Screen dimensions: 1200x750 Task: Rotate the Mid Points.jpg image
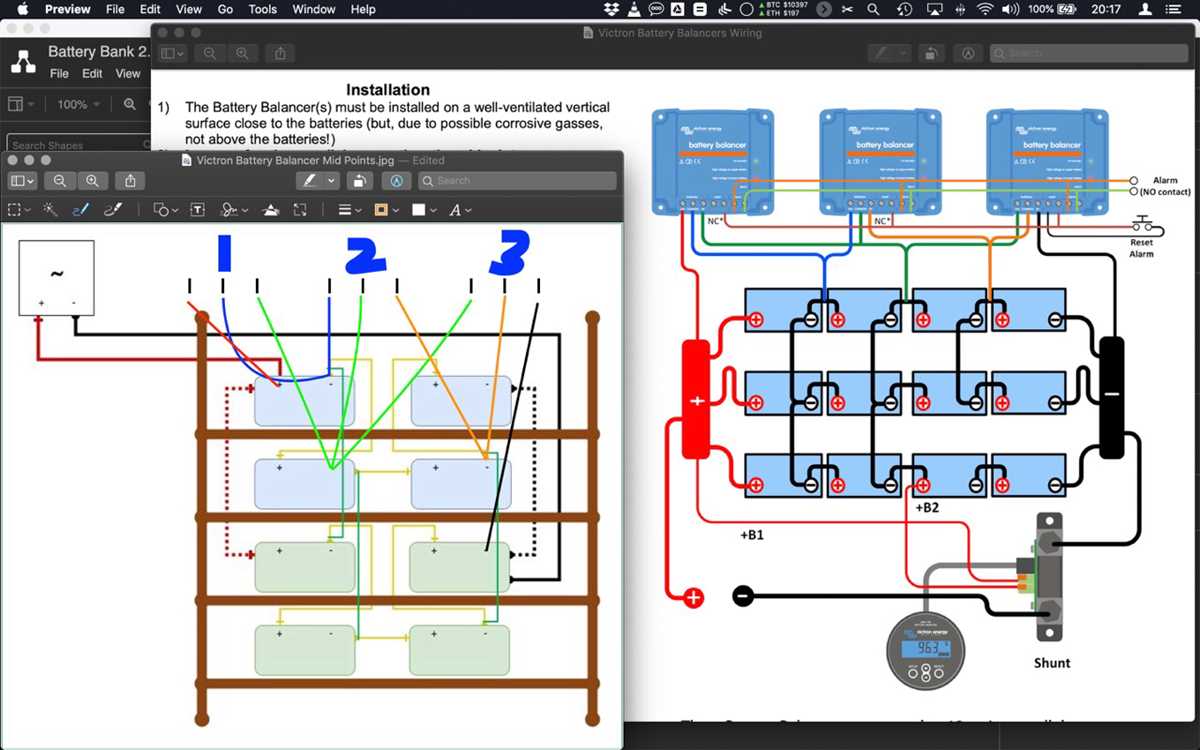tap(360, 181)
